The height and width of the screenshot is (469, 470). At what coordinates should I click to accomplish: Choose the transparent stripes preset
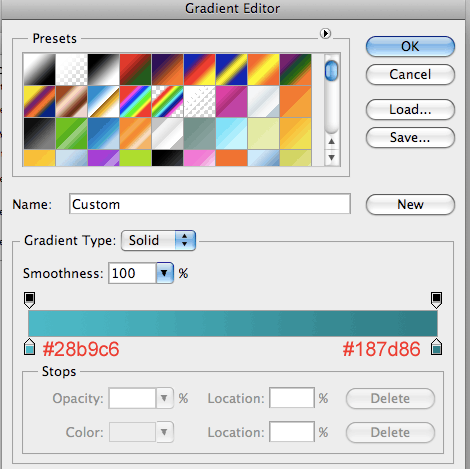[x=199, y=101]
